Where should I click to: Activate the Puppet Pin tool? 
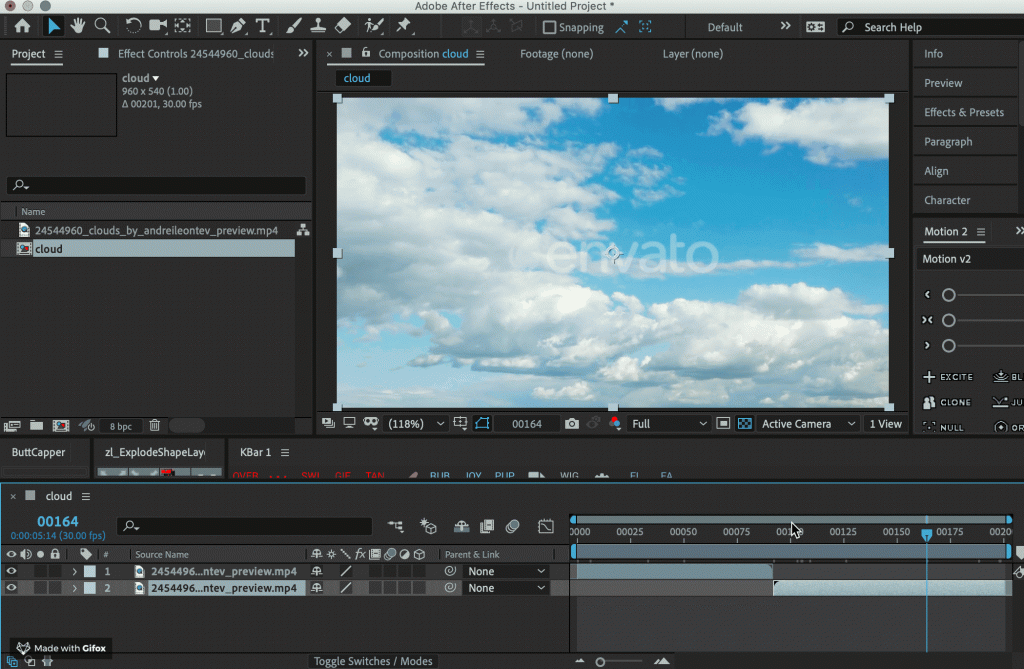tap(404, 26)
